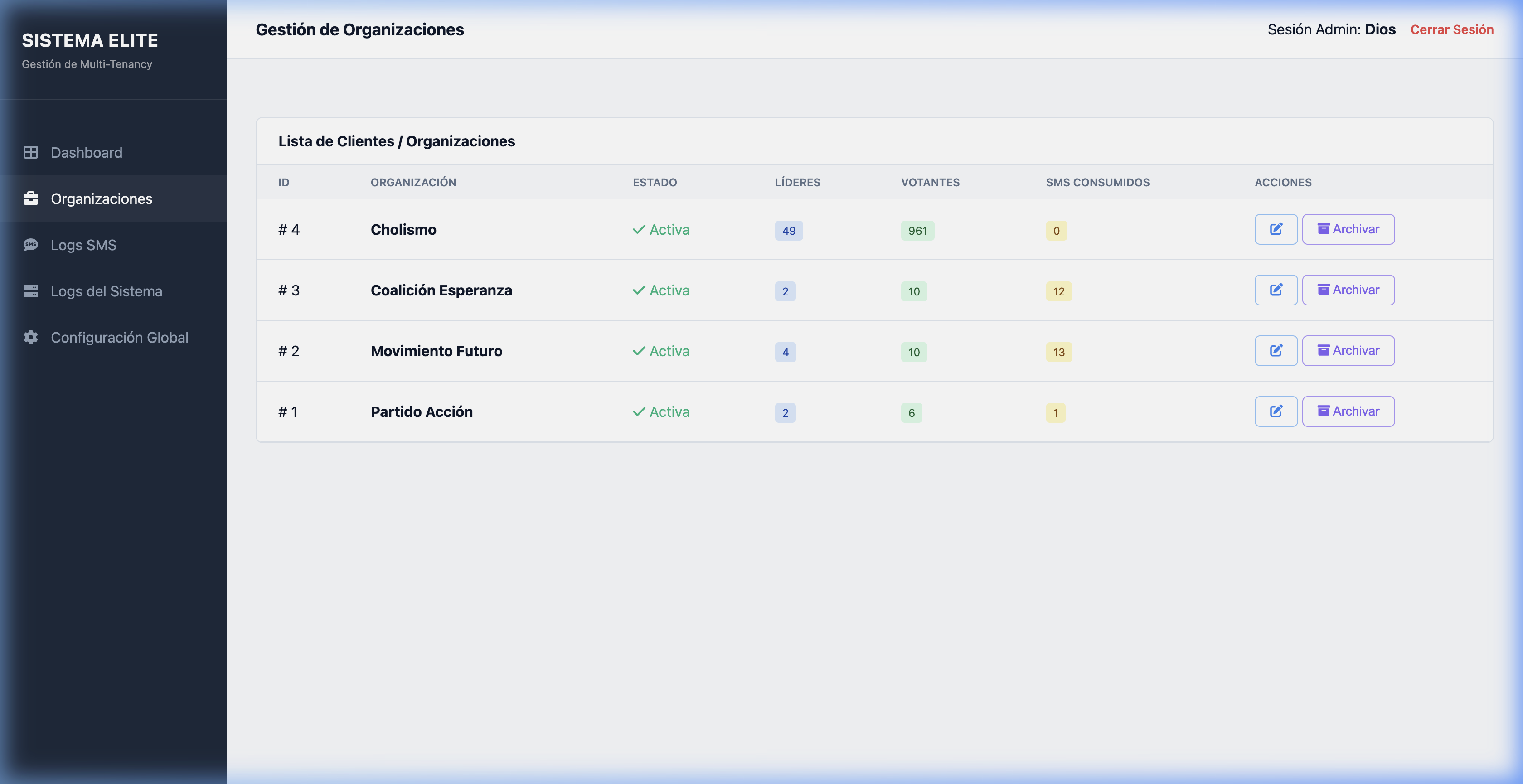Click the 49 líderes badge for Cholismo
Image resolution: width=1523 pixels, height=784 pixels.
click(789, 231)
